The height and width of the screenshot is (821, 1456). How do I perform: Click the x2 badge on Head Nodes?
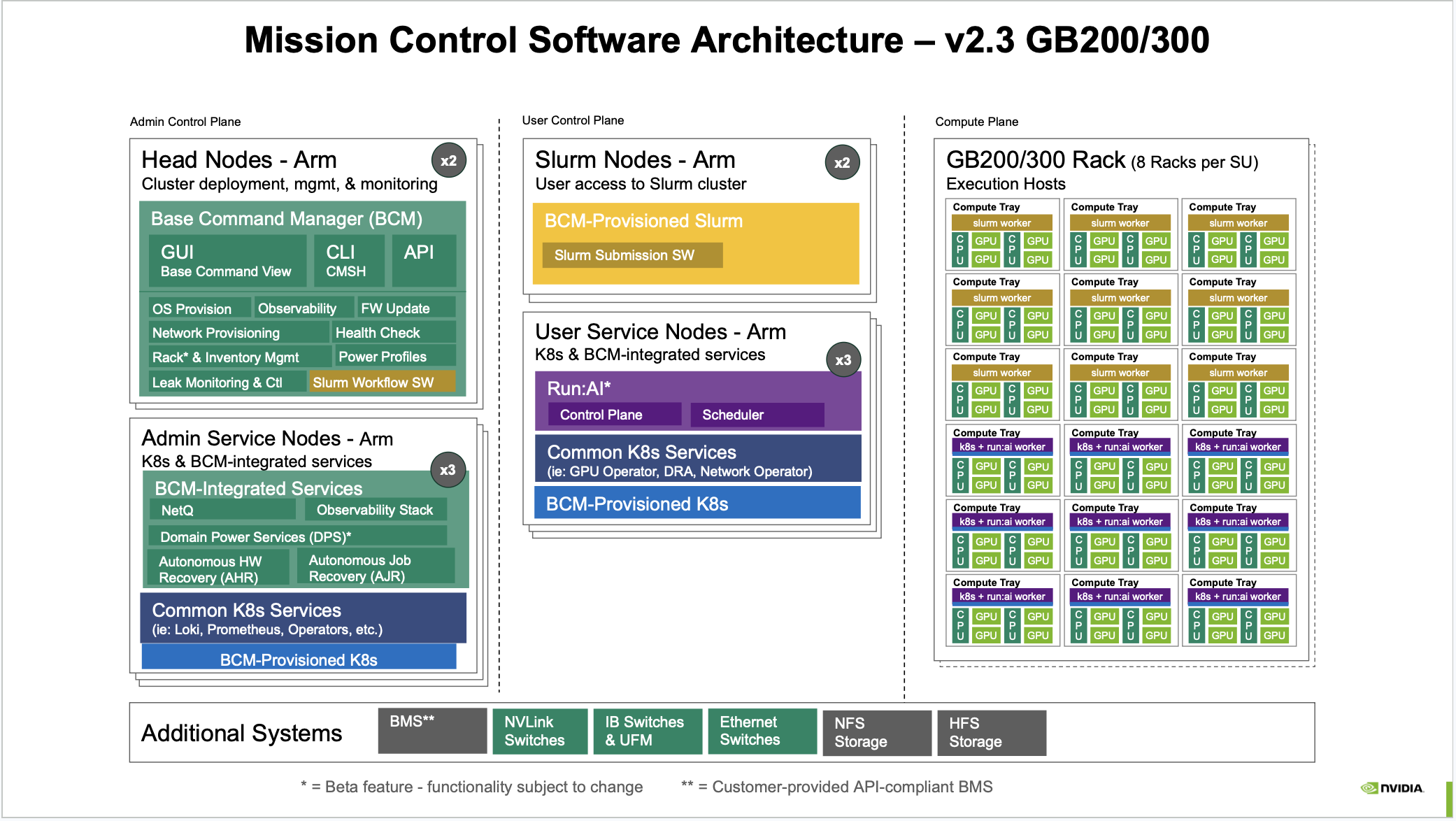tap(448, 160)
